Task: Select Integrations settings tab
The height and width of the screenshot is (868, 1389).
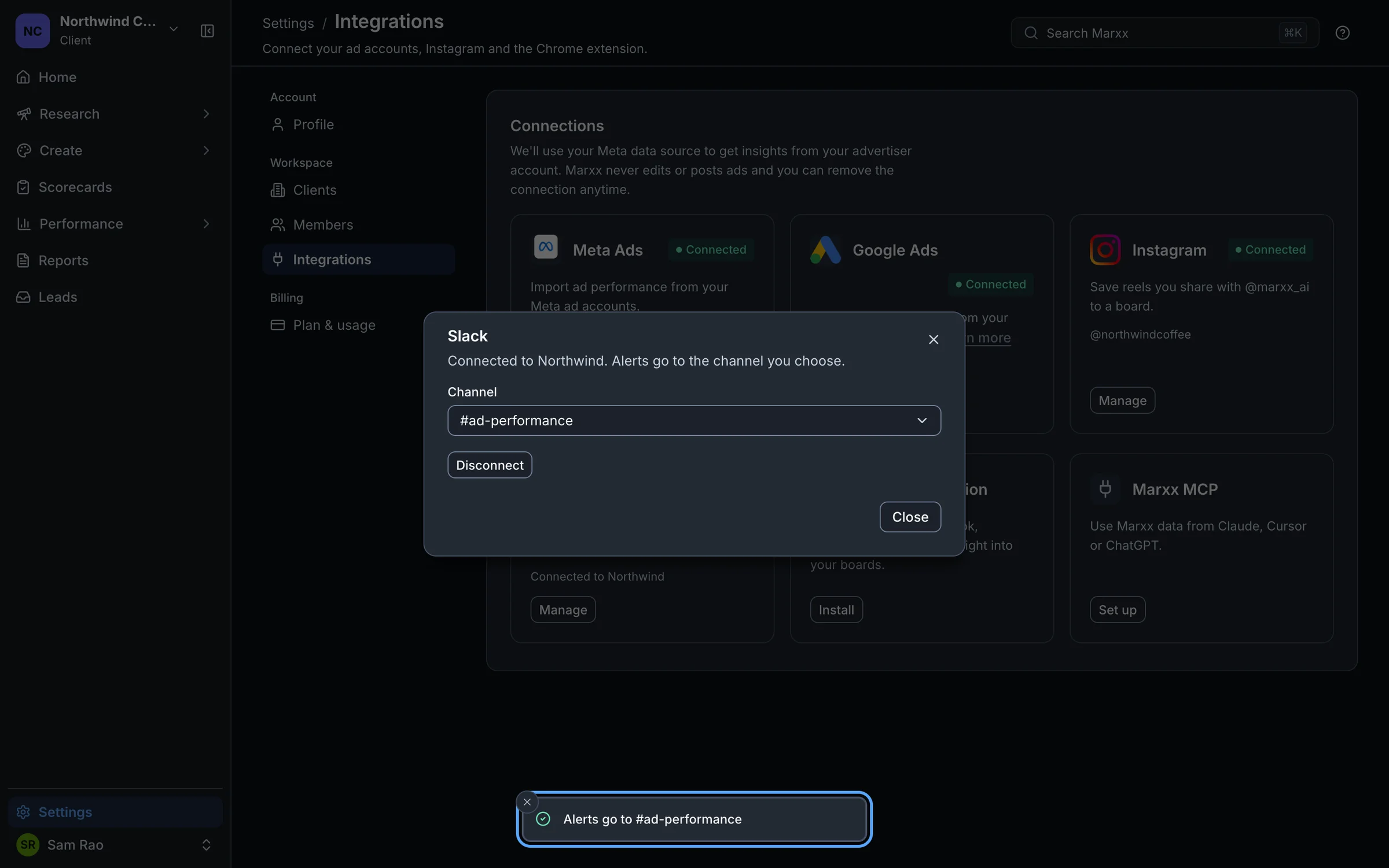Action: coord(358,259)
